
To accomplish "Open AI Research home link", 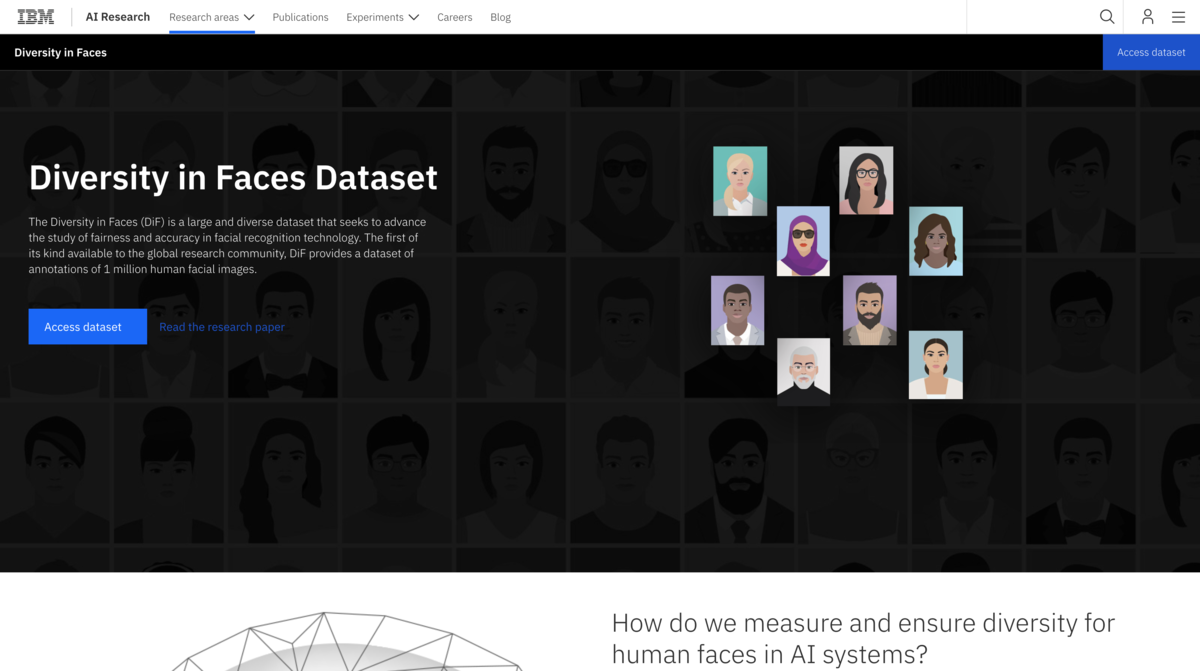I will (118, 17).
